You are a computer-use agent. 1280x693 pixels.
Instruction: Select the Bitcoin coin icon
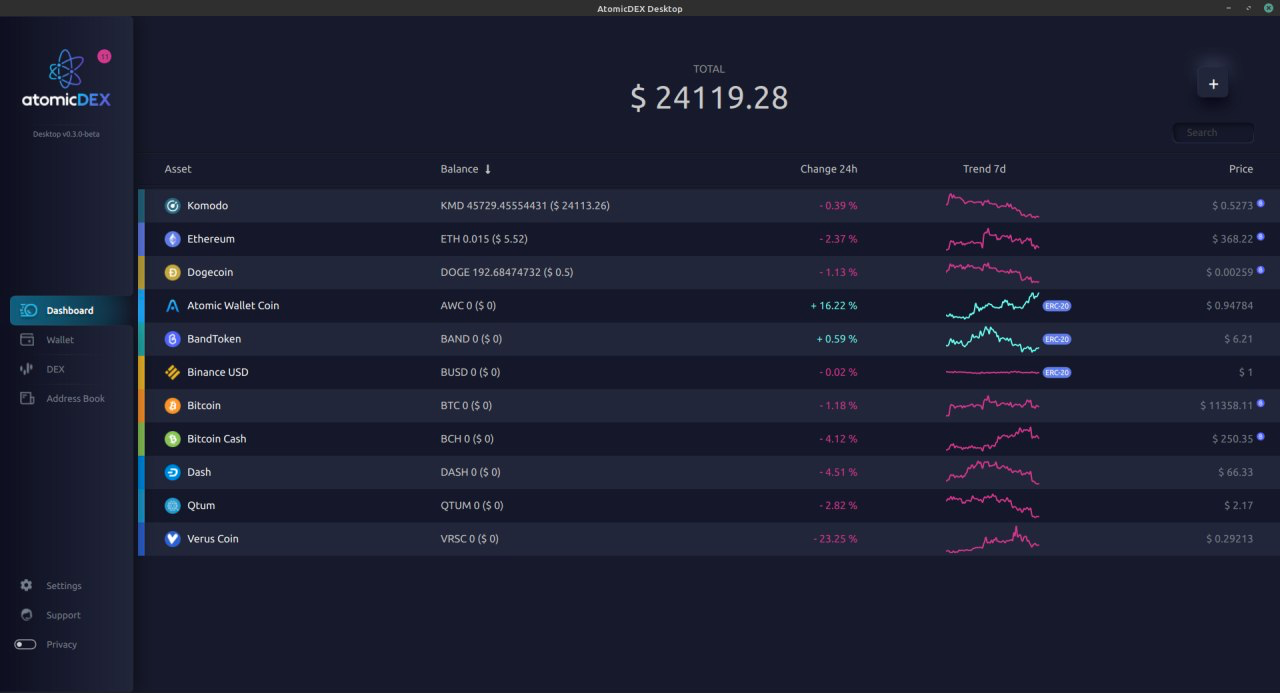(171, 405)
